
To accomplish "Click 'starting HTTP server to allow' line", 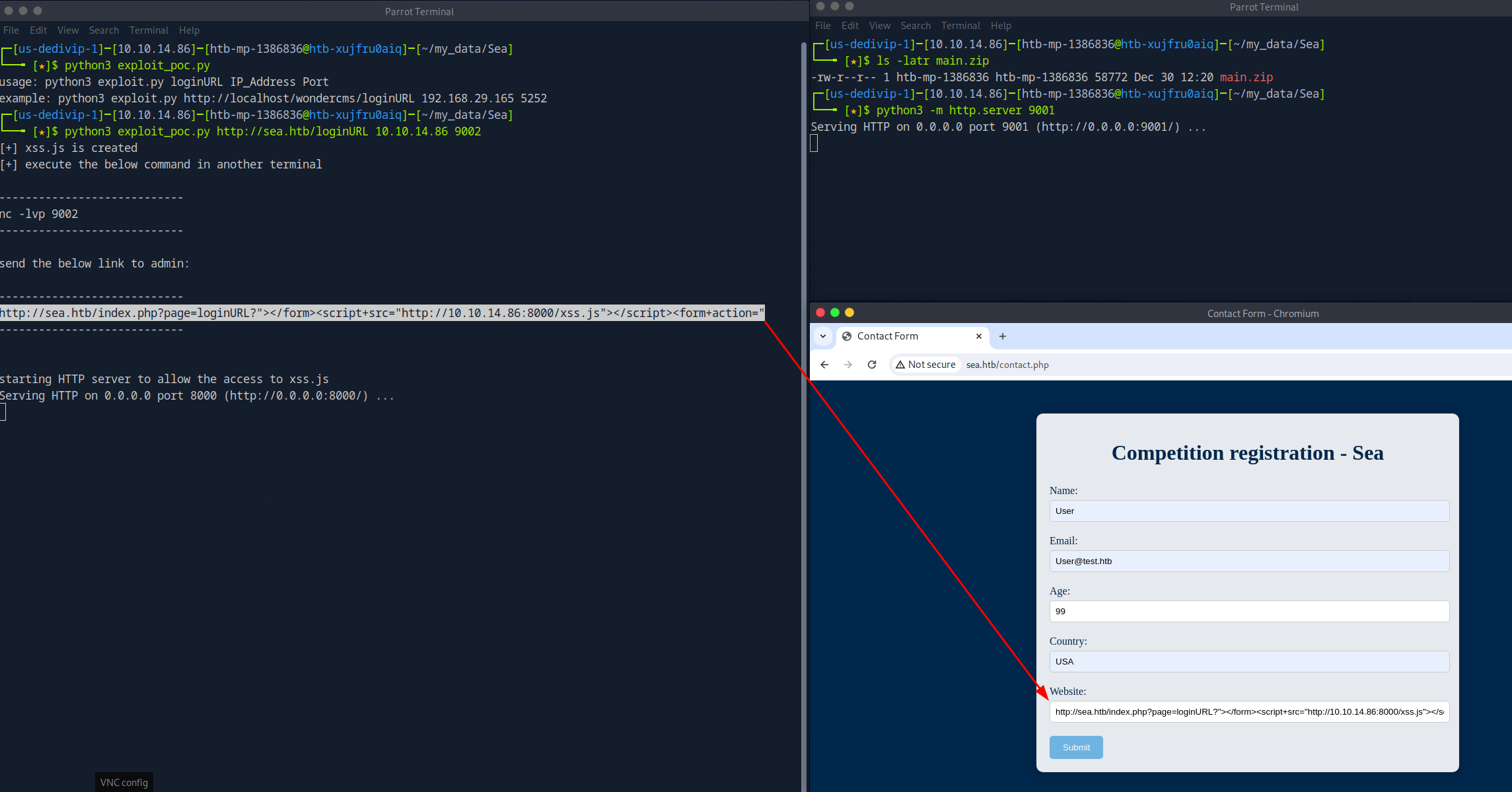I will click(164, 379).
